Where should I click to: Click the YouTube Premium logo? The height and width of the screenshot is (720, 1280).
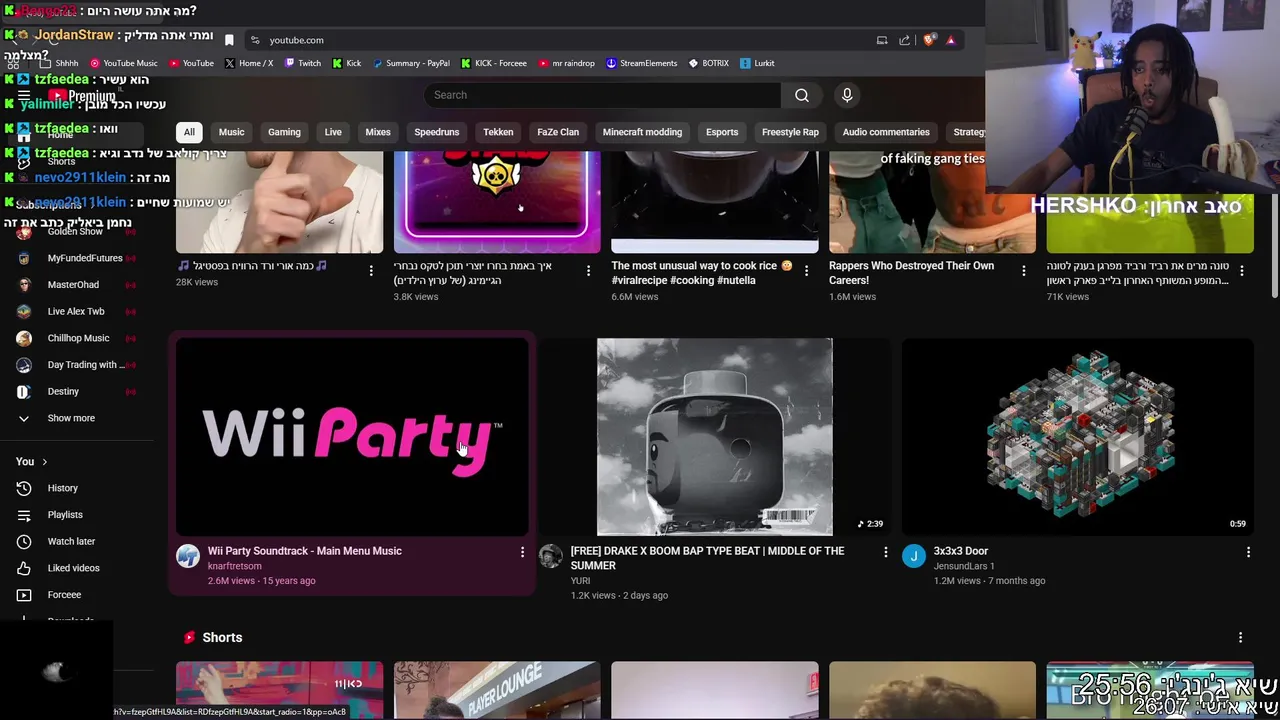click(82, 96)
